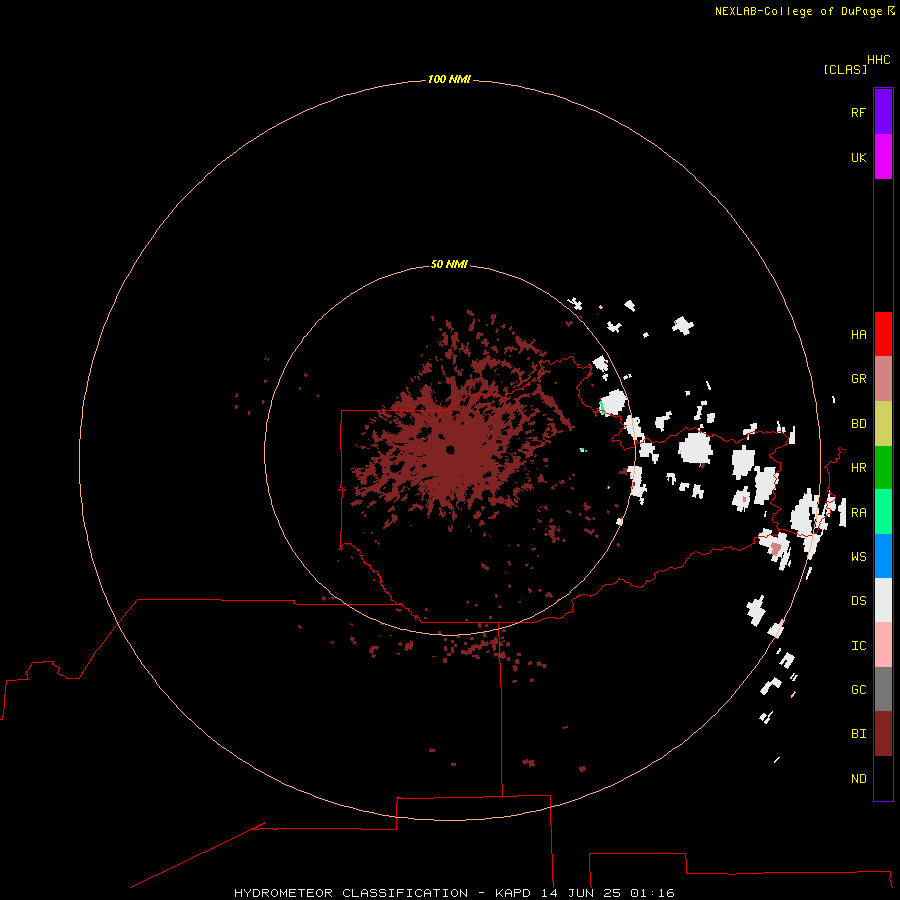Click the ND legend label
Screen dimensions: 900x900
[x=858, y=779]
